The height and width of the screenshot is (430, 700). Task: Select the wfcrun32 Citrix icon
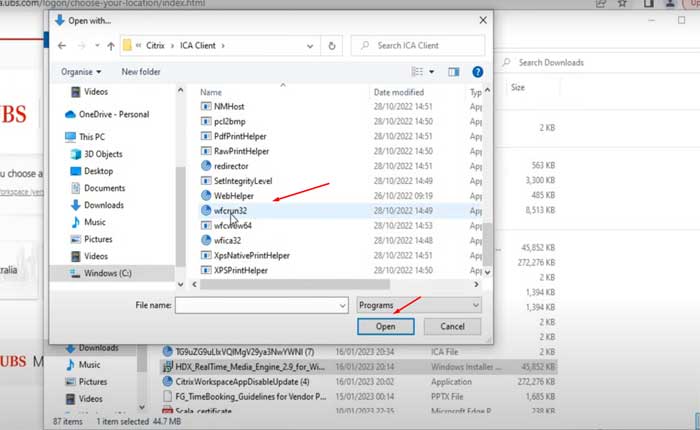(206, 210)
